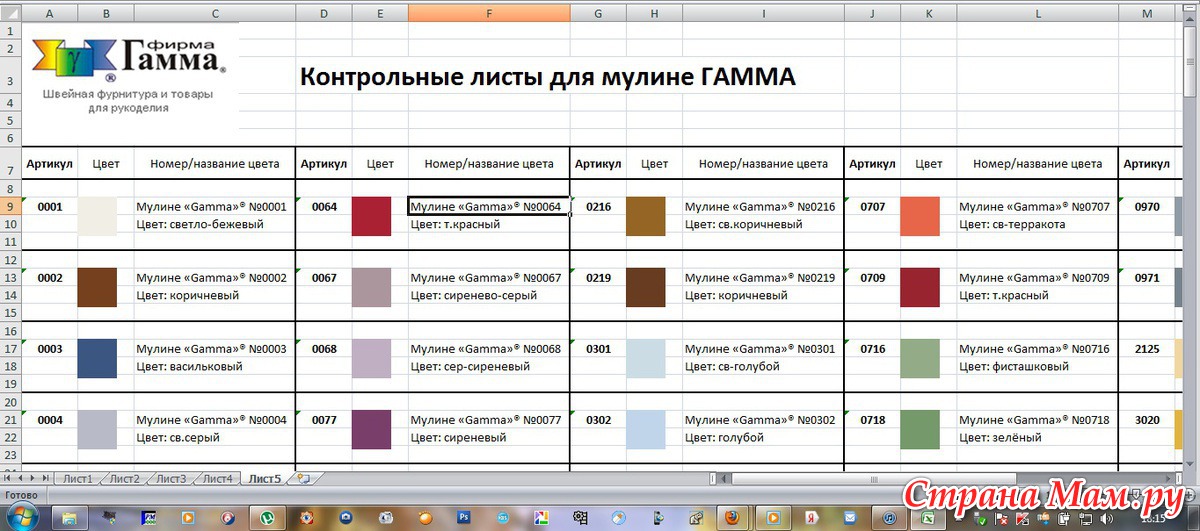Select all cells via corner button
This screenshot has width=1200, height=531.
point(10,13)
